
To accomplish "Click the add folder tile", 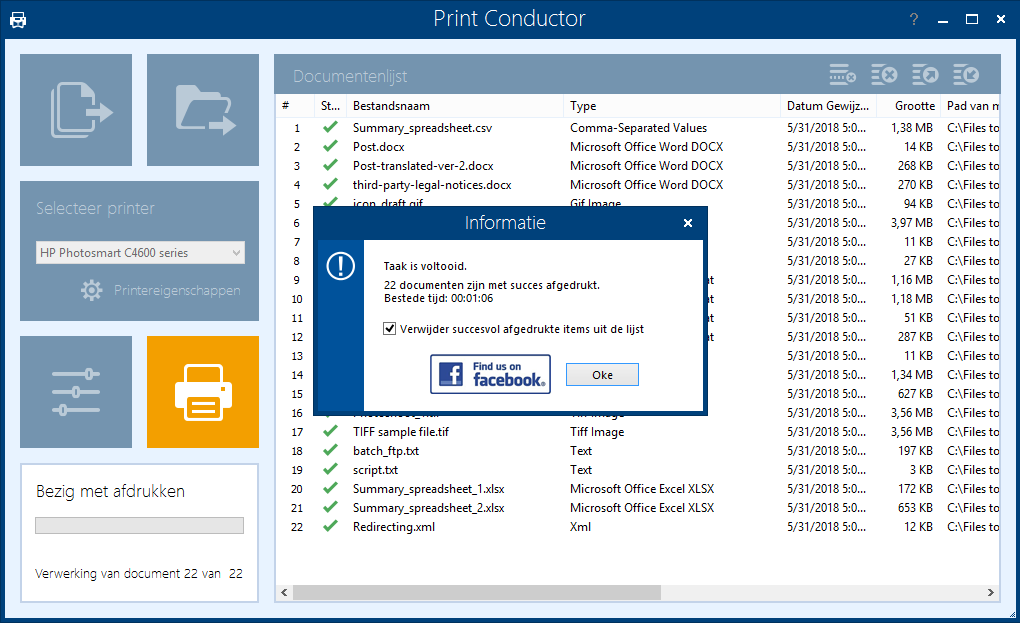I will coord(203,110).
